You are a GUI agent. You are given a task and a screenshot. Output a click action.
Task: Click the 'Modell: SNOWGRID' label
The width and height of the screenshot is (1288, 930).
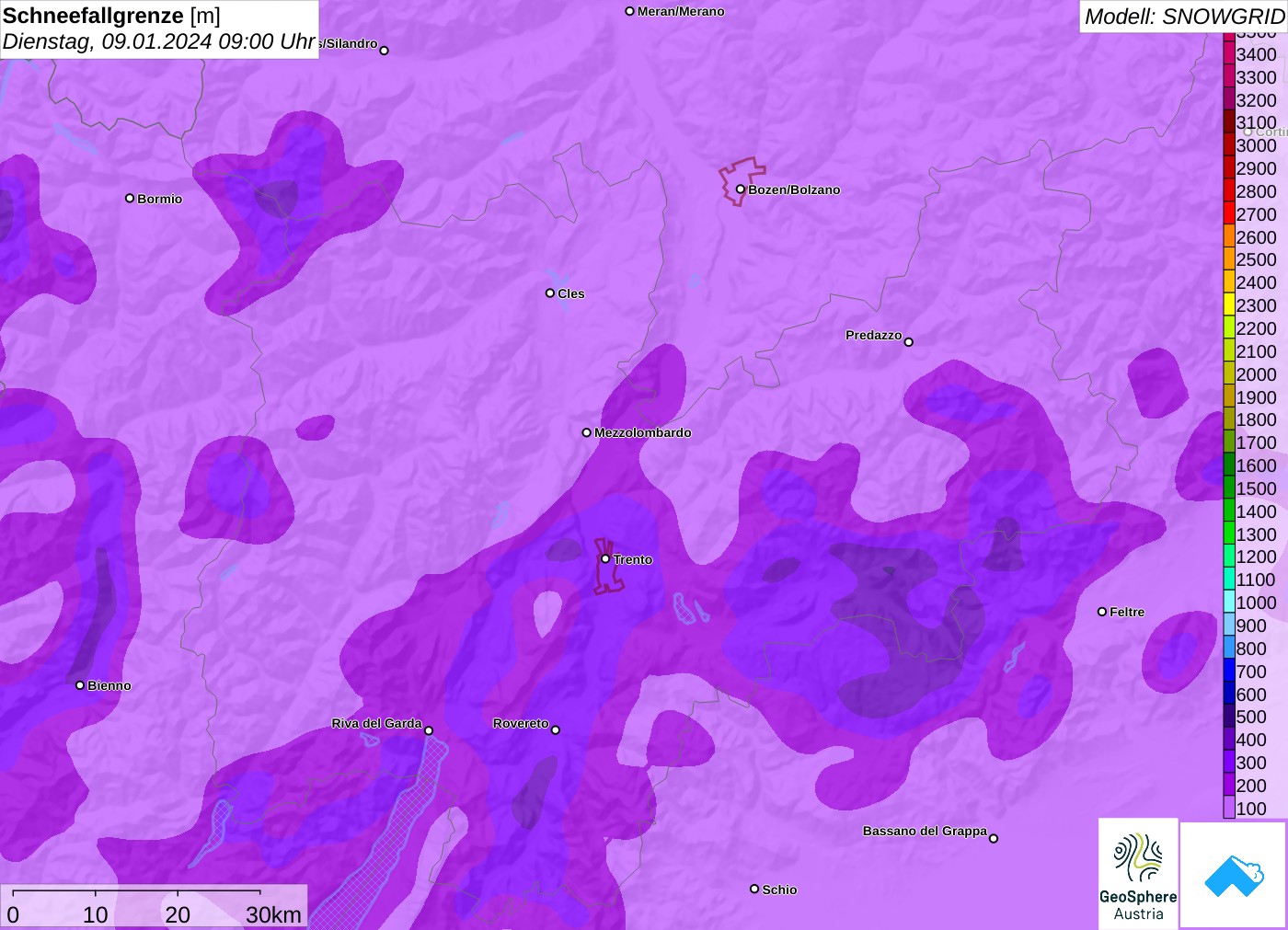(1184, 17)
